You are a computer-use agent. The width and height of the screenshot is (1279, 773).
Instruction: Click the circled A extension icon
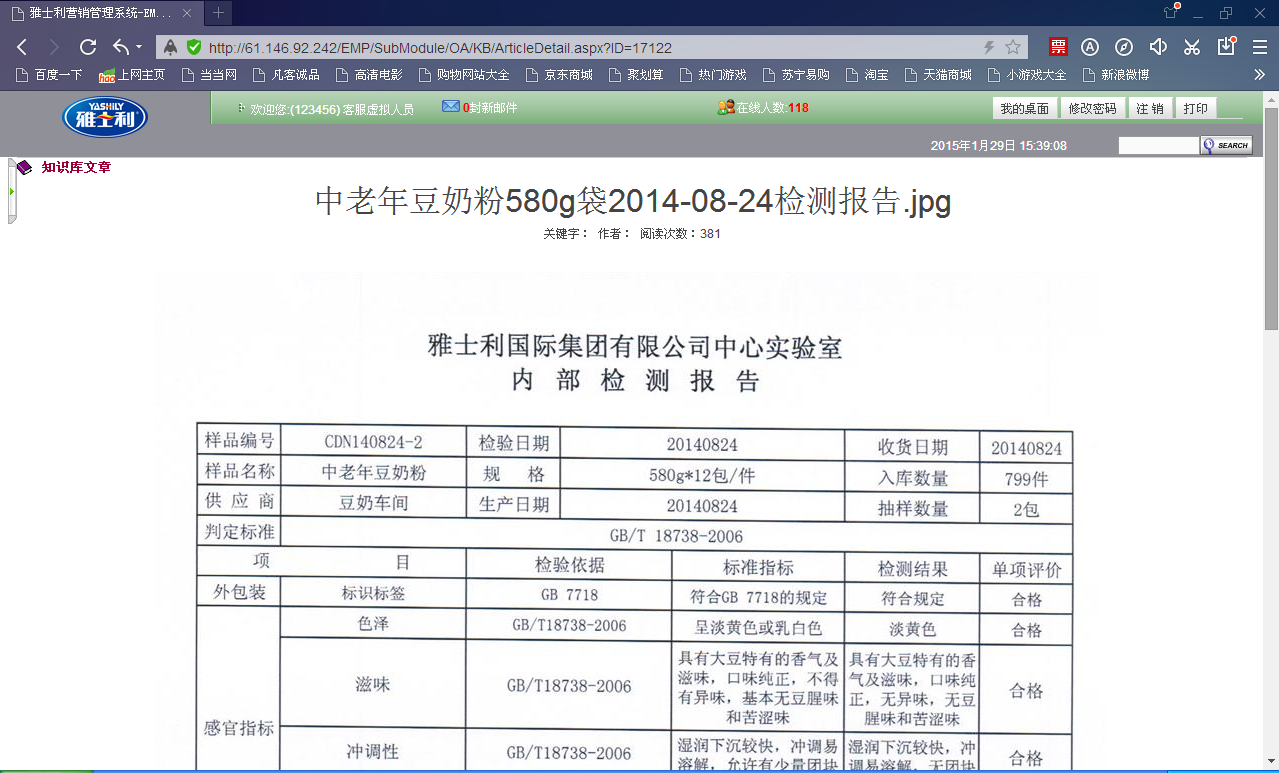tap(1091, 47)
